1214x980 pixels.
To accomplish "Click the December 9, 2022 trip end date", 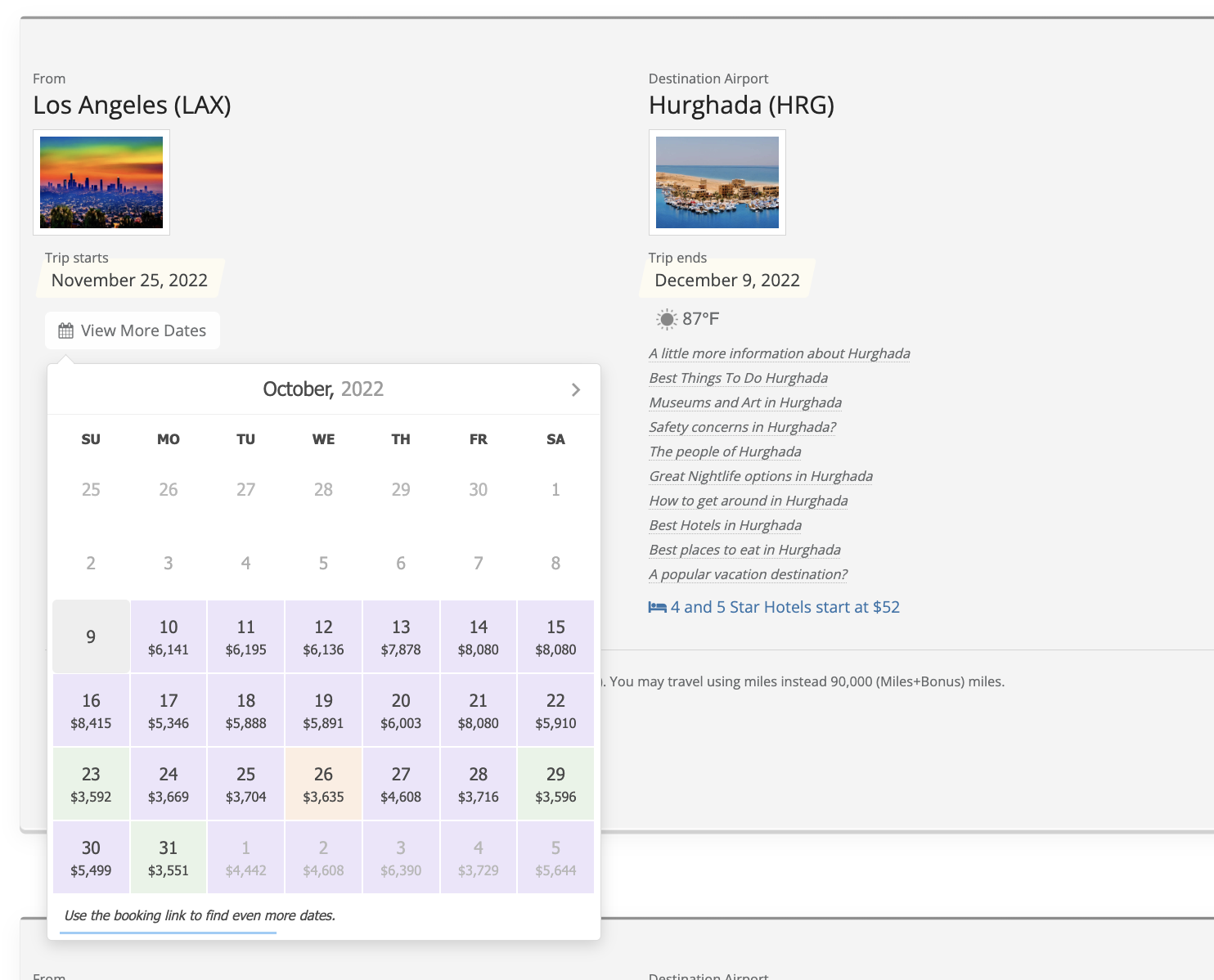I will click(726, 280).
